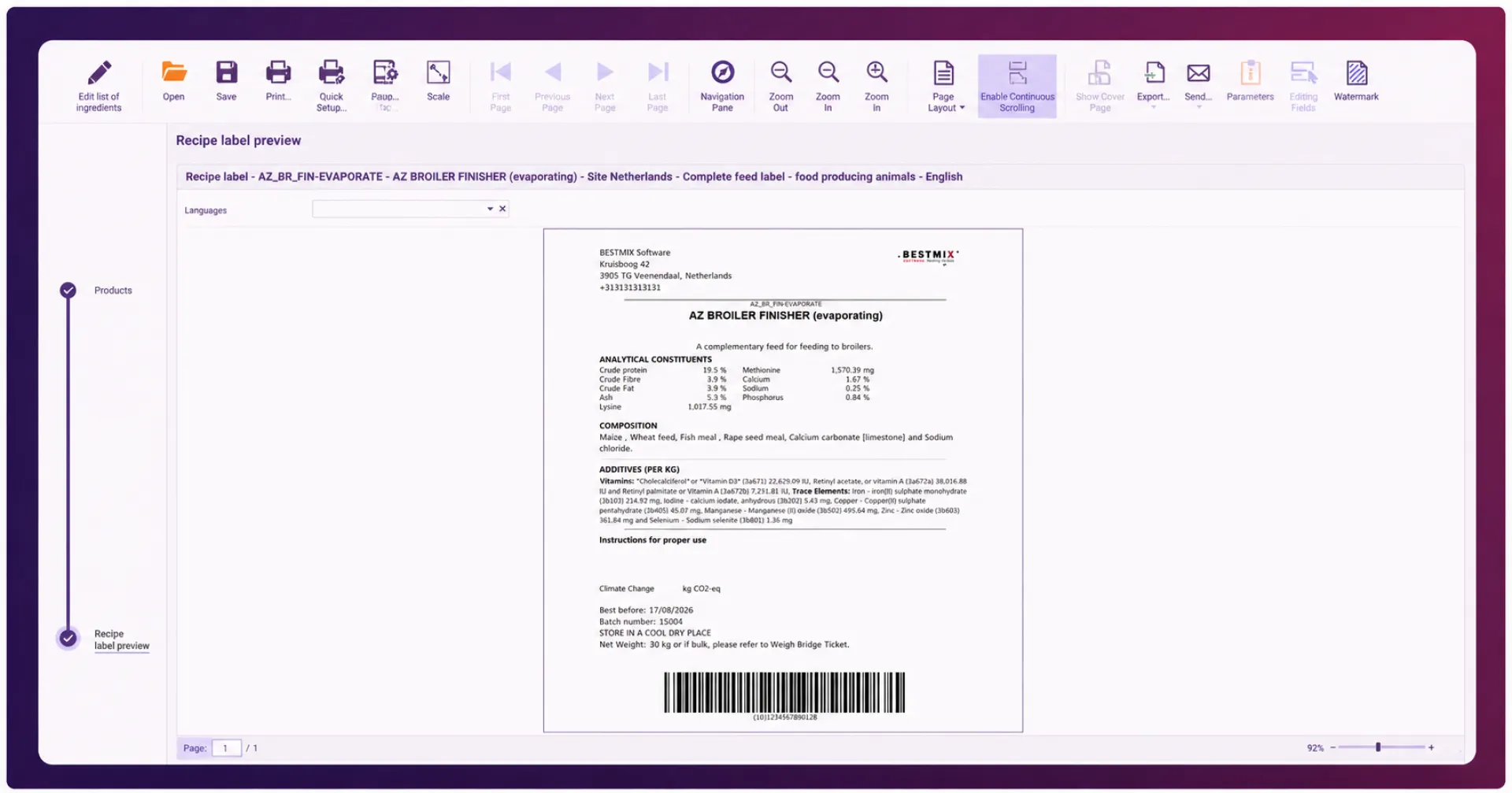Click the Products step checkmark circle
The image size is (1512, 793).
pos(69,291)
